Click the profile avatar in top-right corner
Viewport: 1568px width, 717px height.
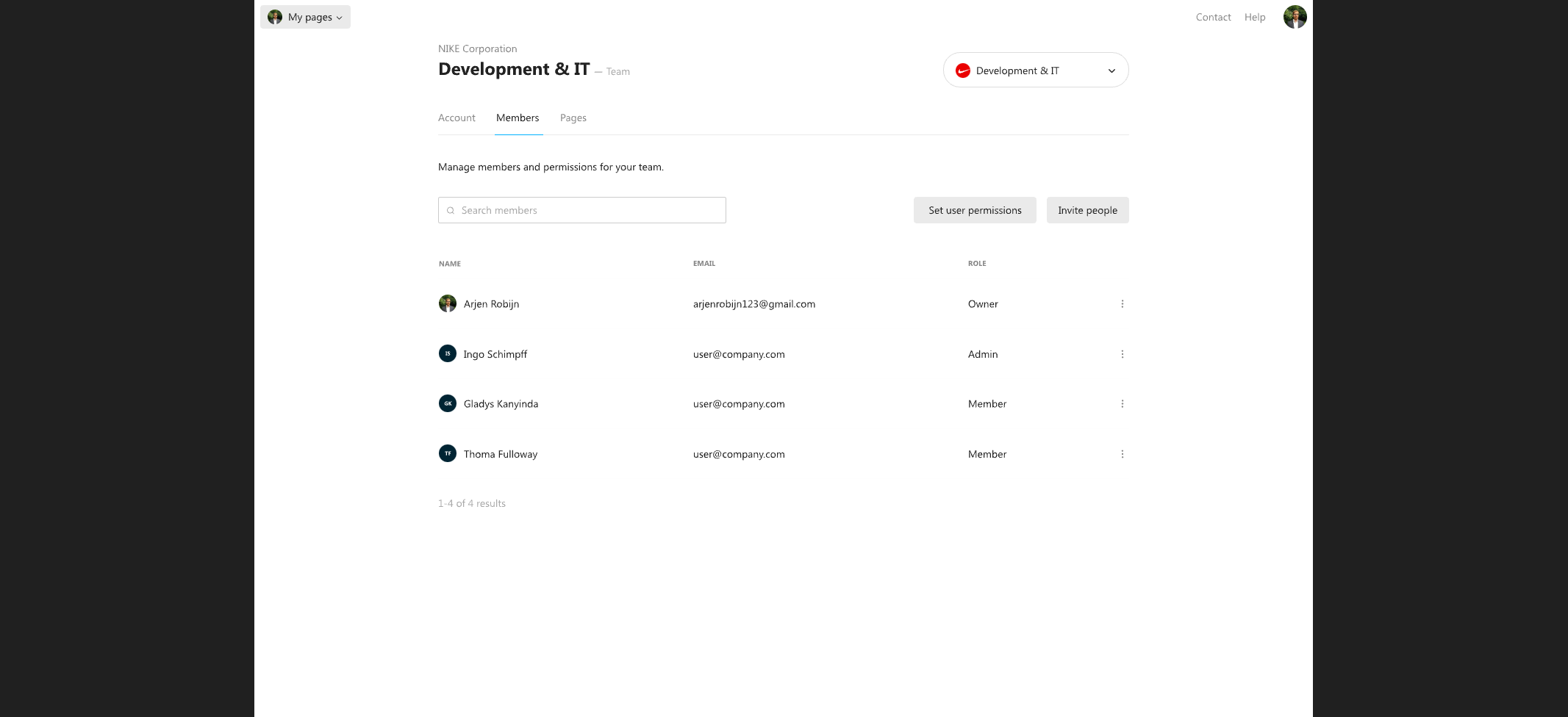click(1295, 17)
